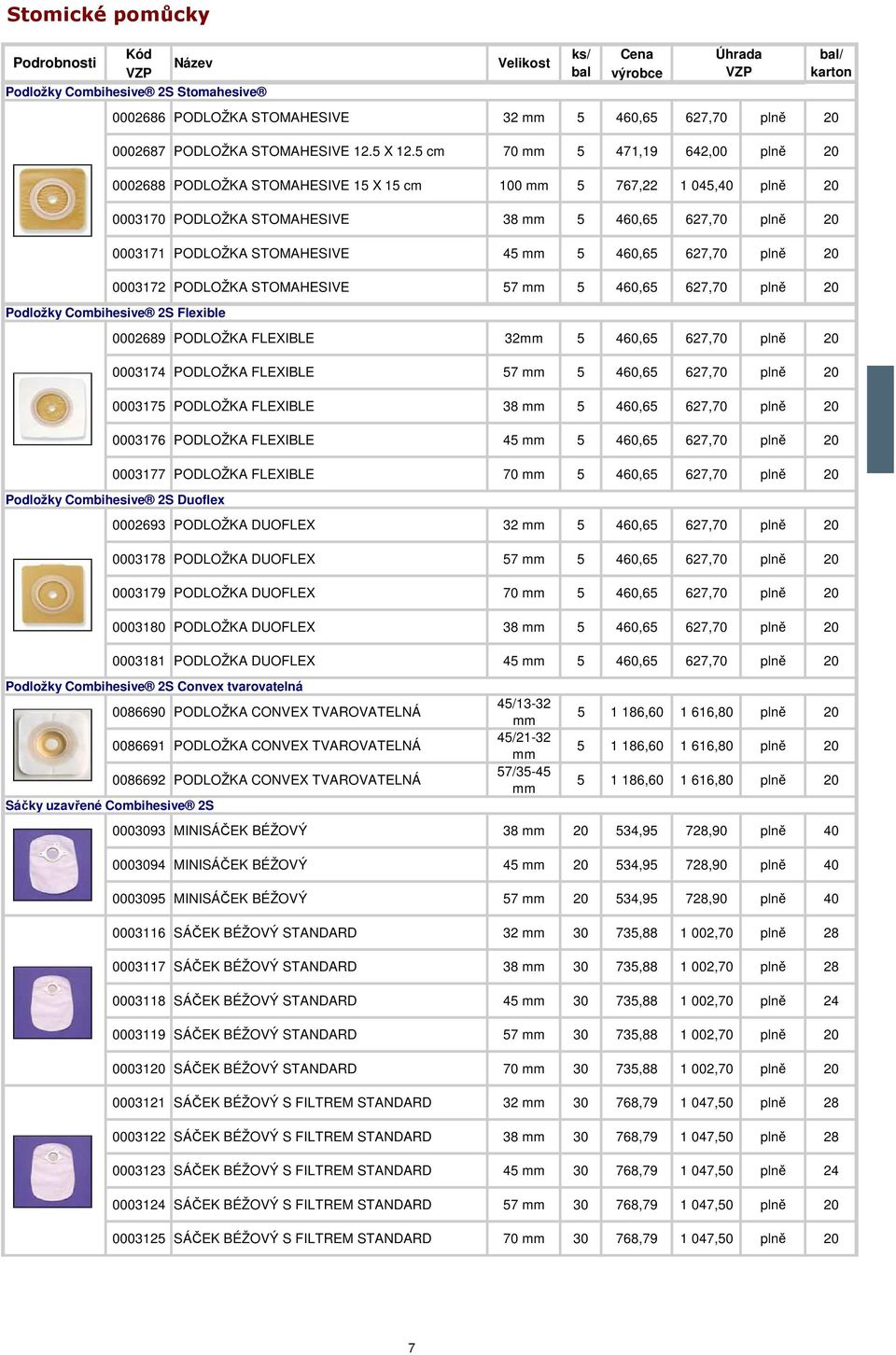Click code 0086690 cell
The height and width of the screenshot is (1355, 896).
coord(139,712)
